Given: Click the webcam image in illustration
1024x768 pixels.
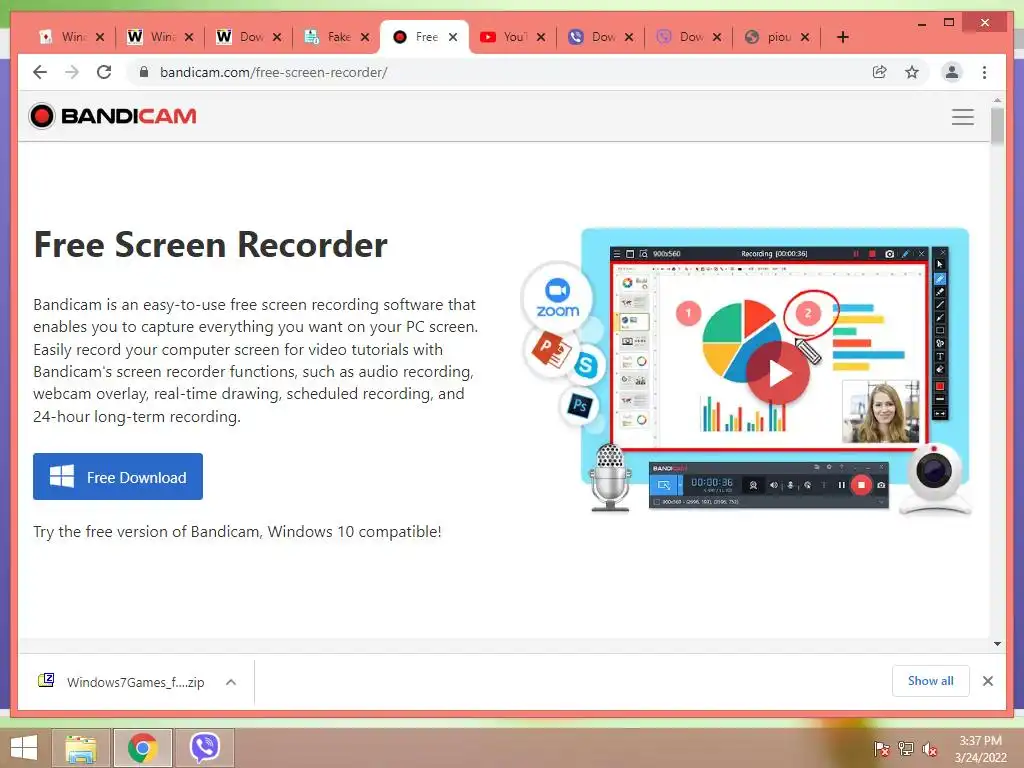Looking at the screenshot, I should coord(935,478).
